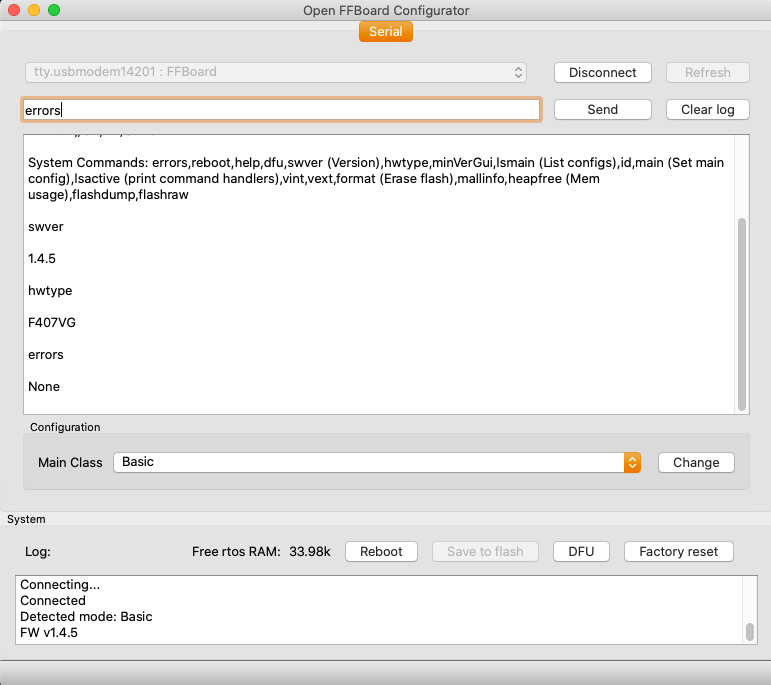771x685 pixels.
Task: Click the disabled Refresh button
Action: pos(708,72)
